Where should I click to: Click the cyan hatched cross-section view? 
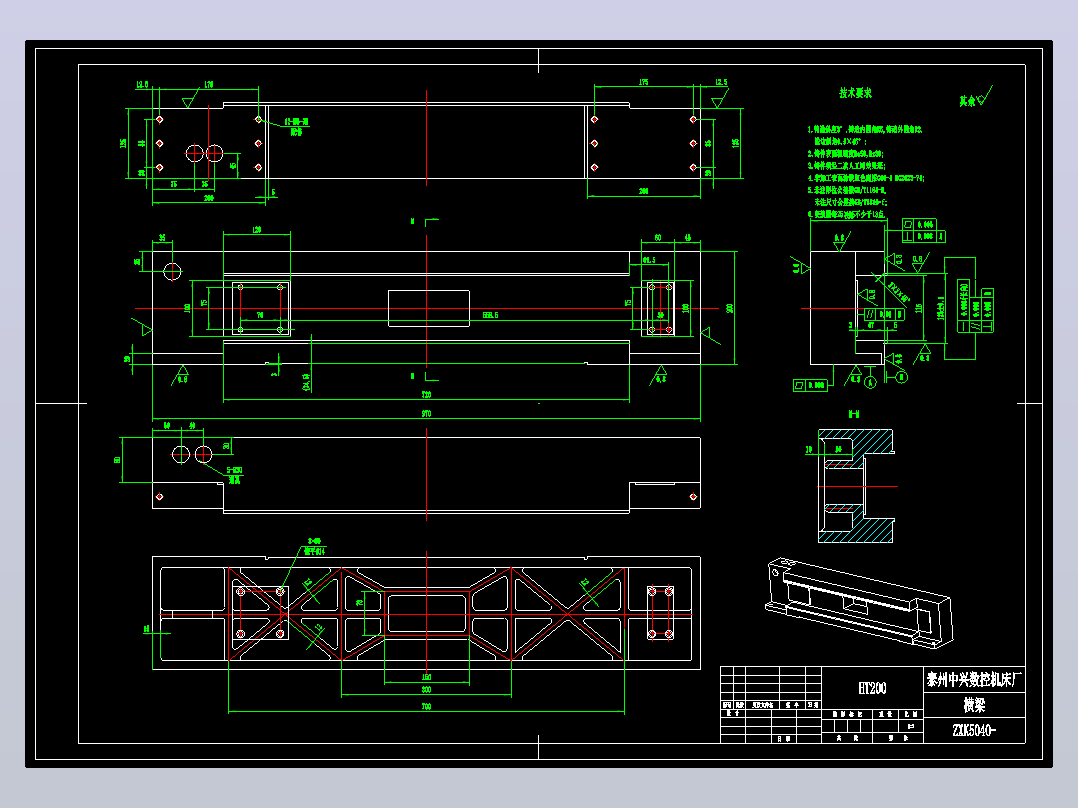pos(856,486)
